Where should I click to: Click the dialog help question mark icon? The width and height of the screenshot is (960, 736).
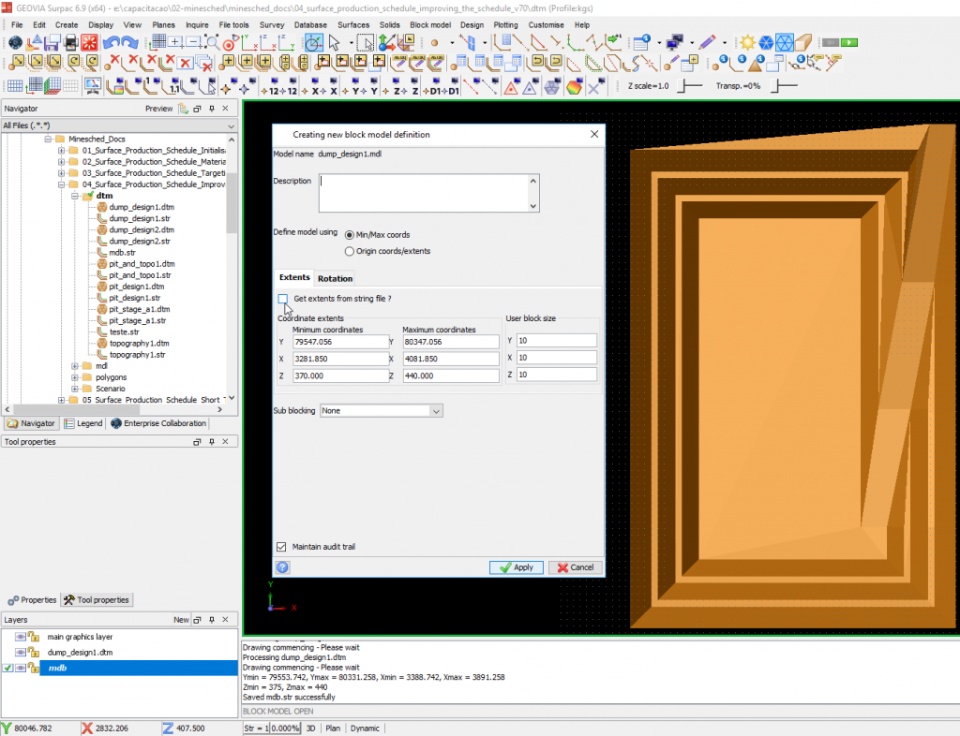tap(283, 567)
